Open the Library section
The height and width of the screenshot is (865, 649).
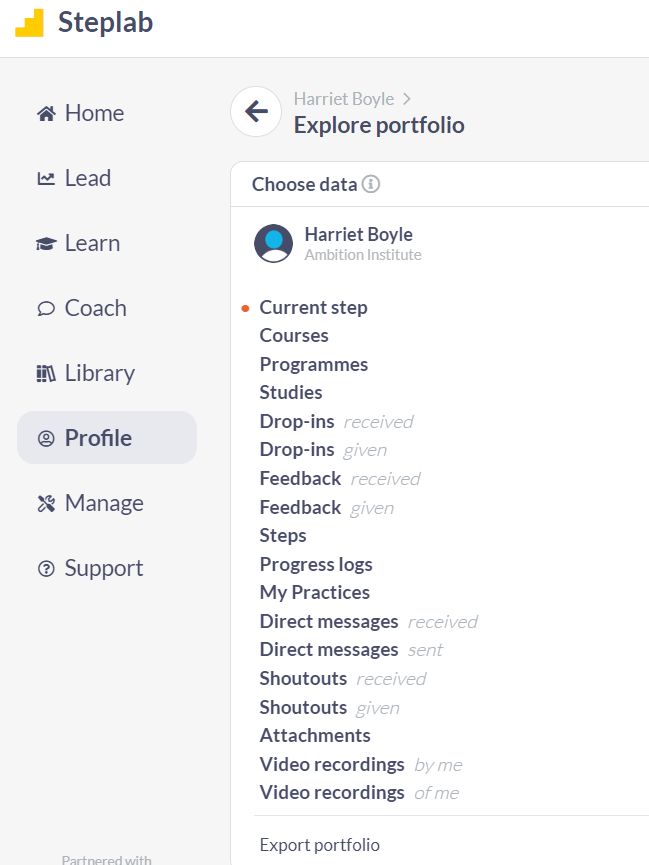click(86, 373)
